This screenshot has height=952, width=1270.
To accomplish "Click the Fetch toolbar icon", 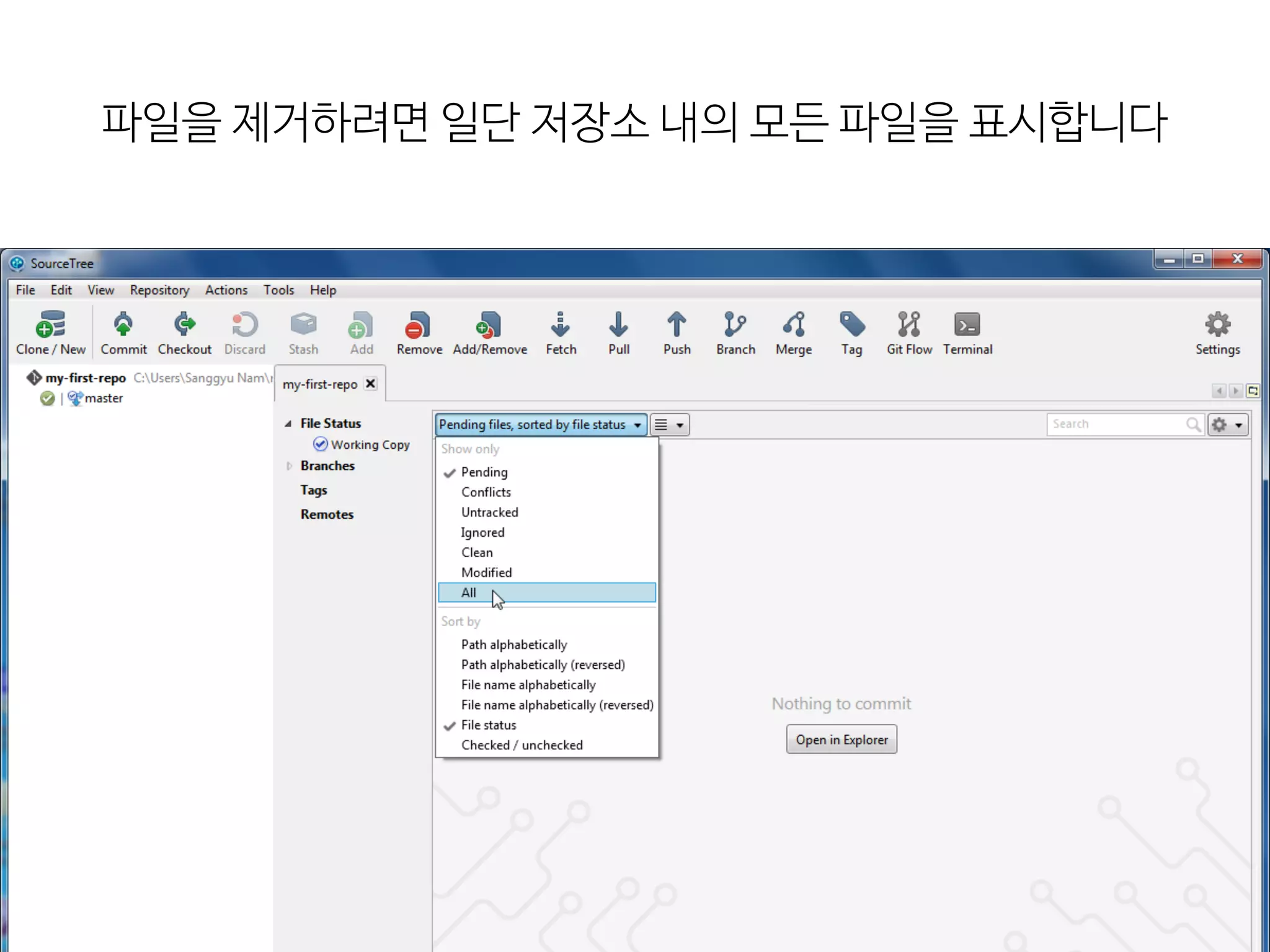I will [561, 333].
